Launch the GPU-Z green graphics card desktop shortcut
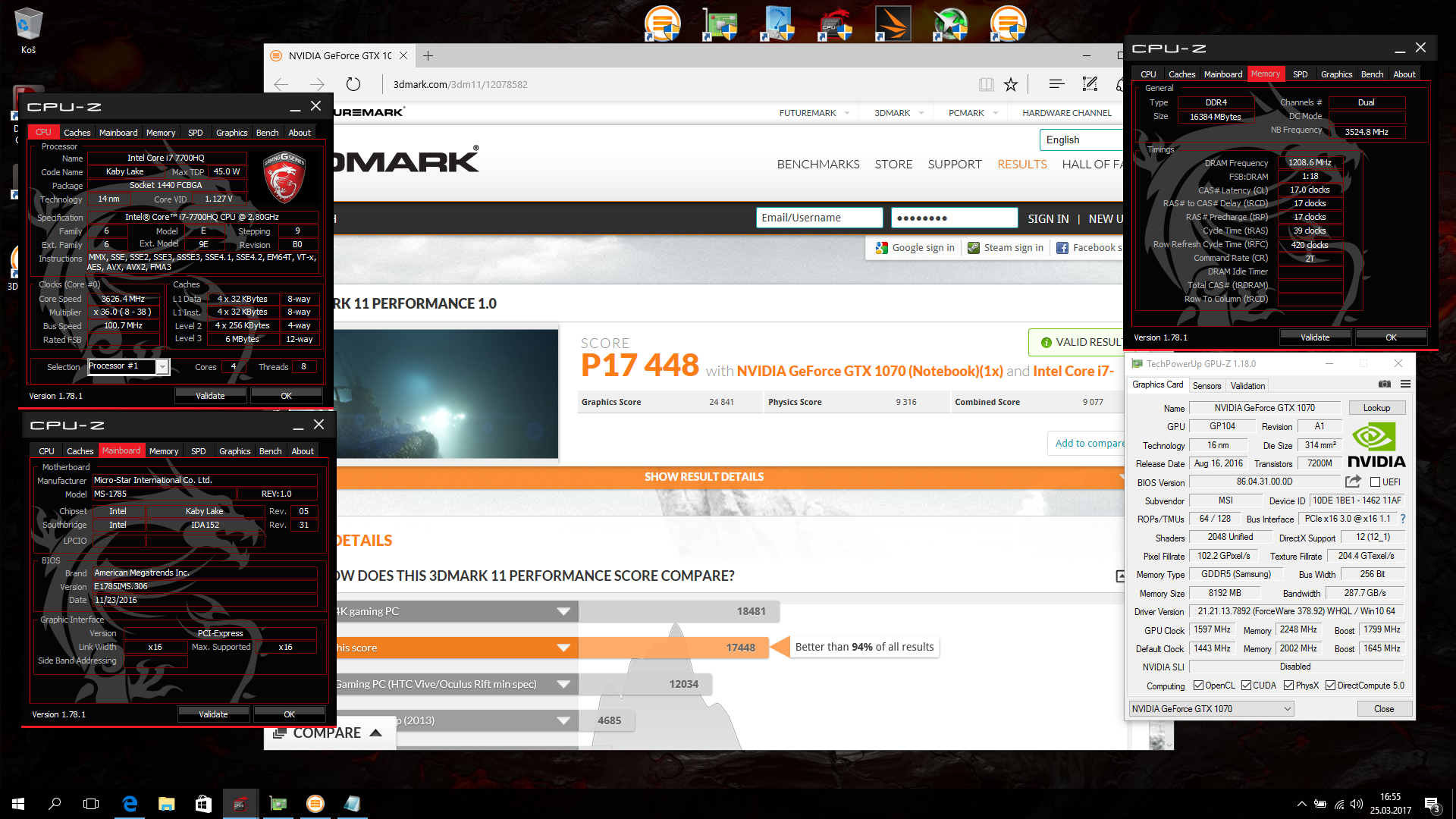The width and height of the screenshot is (1456, 819). click(x=720, y=23)
